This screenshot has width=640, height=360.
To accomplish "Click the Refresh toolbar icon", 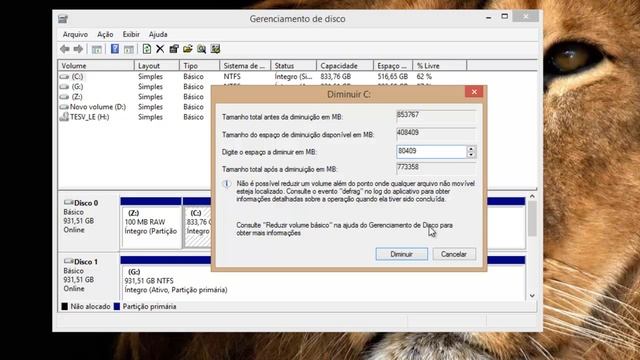I will [147, 49].
